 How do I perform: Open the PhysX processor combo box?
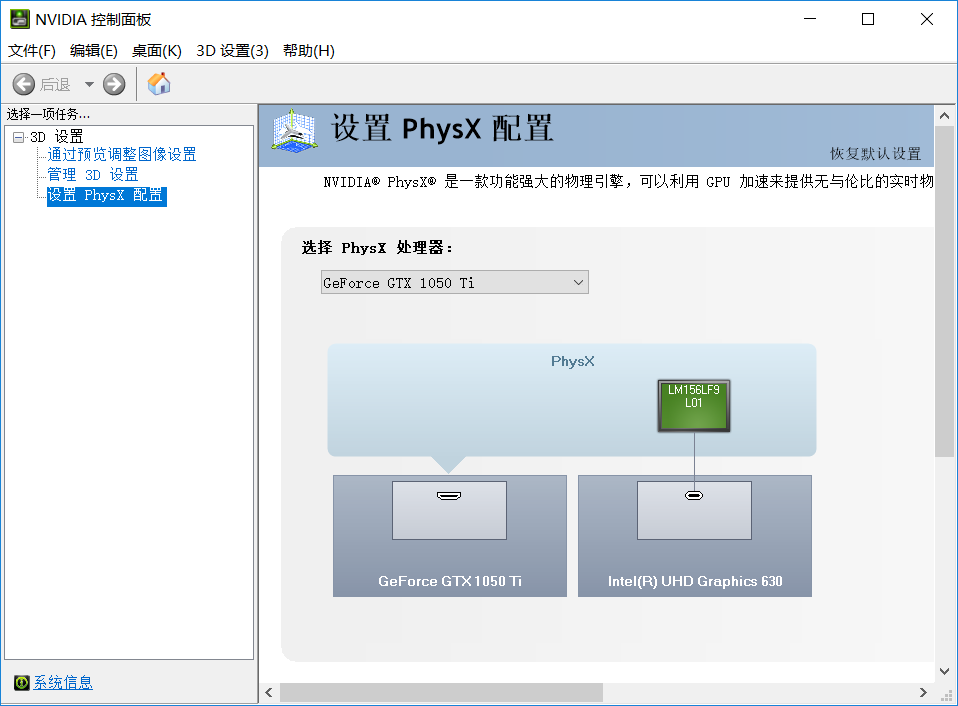(454, 283)
